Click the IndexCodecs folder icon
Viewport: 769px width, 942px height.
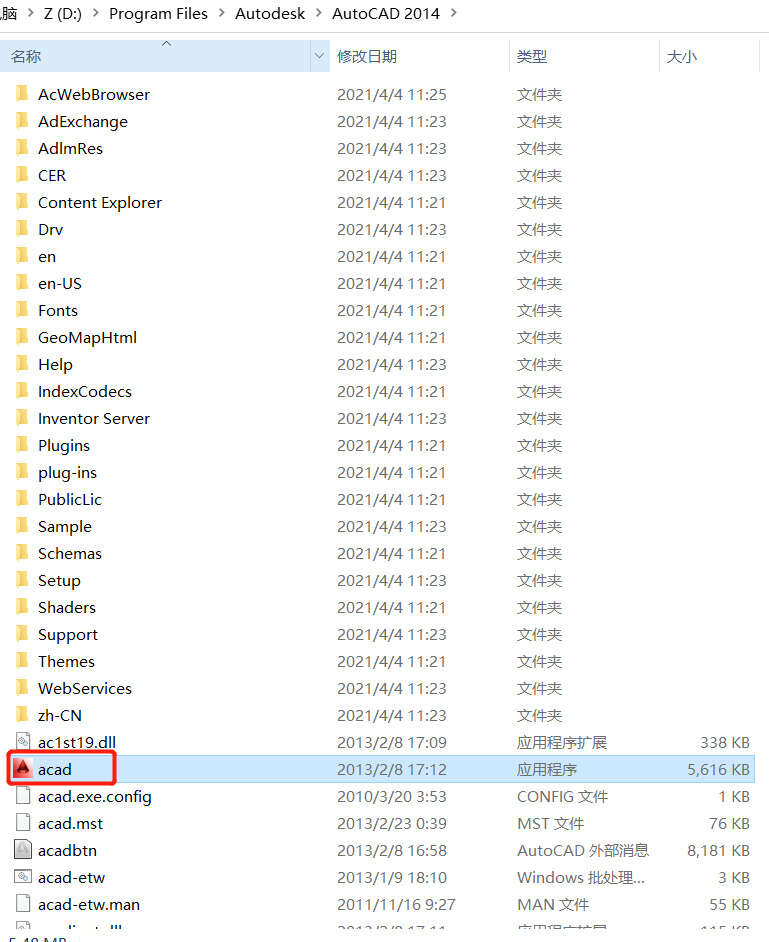point(22,390)
